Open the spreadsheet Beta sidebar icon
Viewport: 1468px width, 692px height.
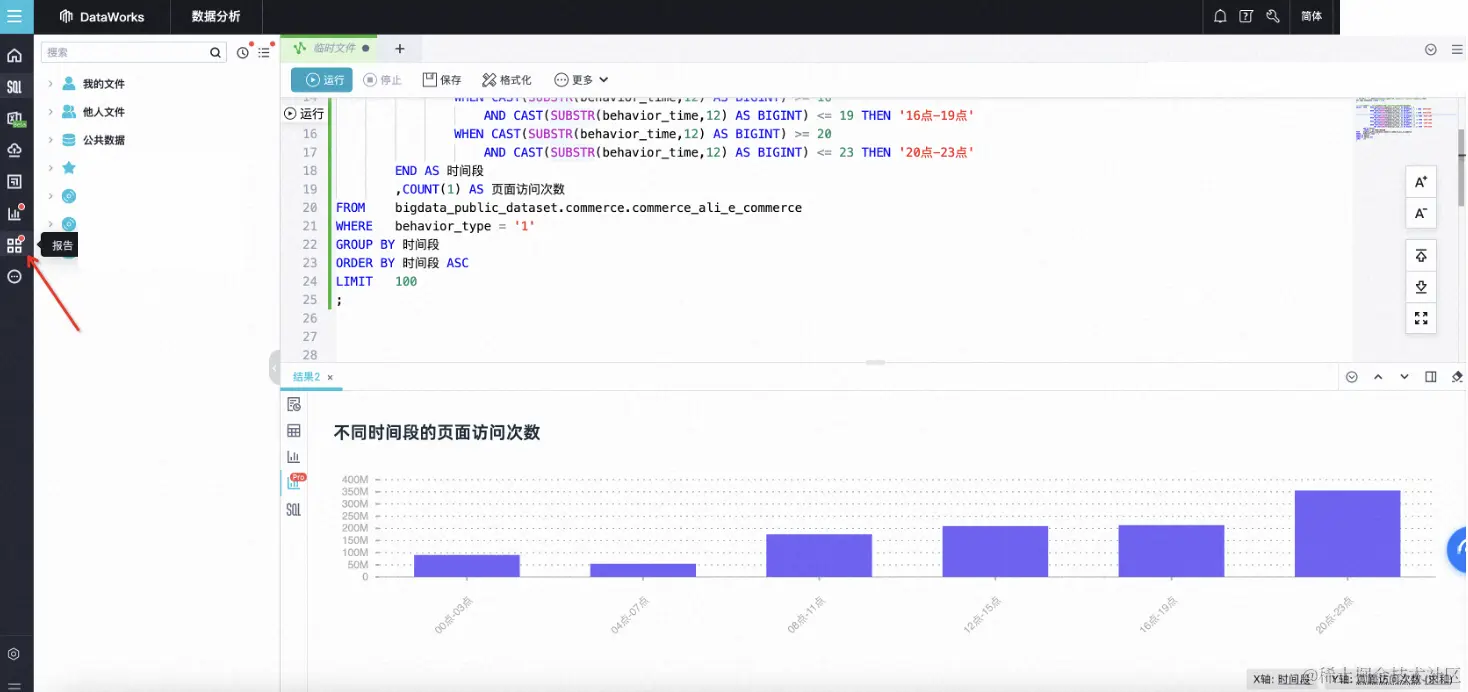(x=15, y=119)
